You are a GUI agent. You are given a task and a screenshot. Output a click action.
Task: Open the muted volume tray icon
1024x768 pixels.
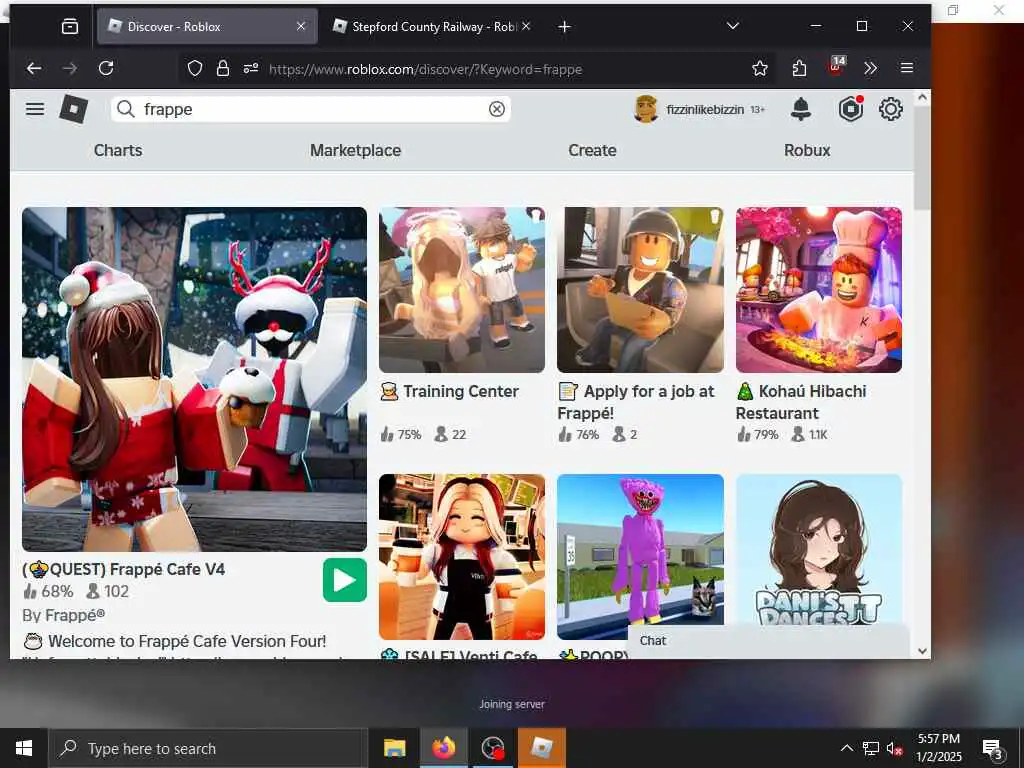coord(895,748)
